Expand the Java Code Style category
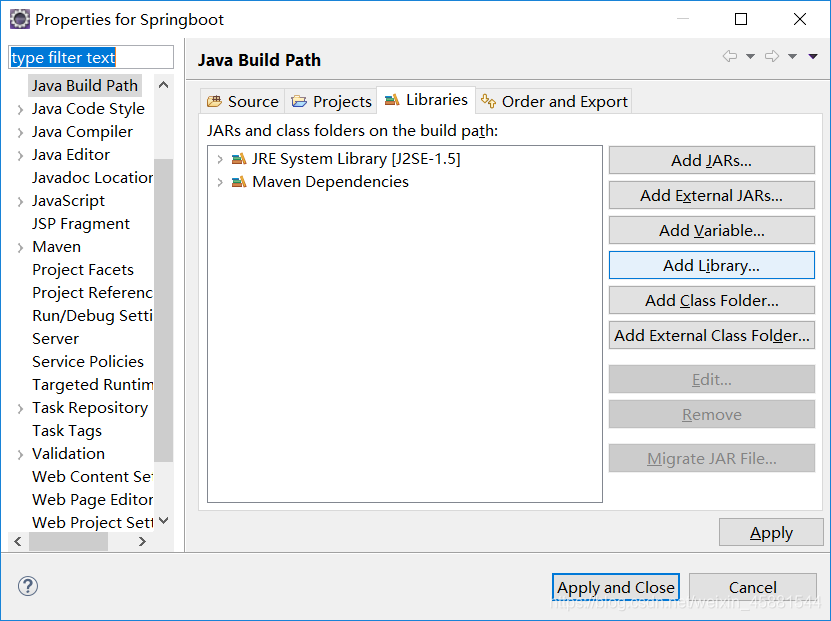831x621 pixels. (20, 110)
